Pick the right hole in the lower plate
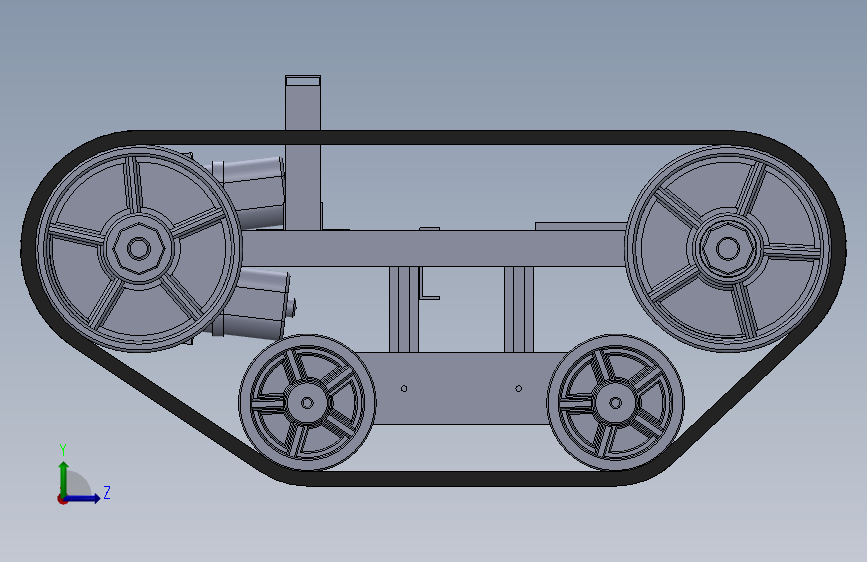The width and height of the screenshot is (867, 562). 519,389
